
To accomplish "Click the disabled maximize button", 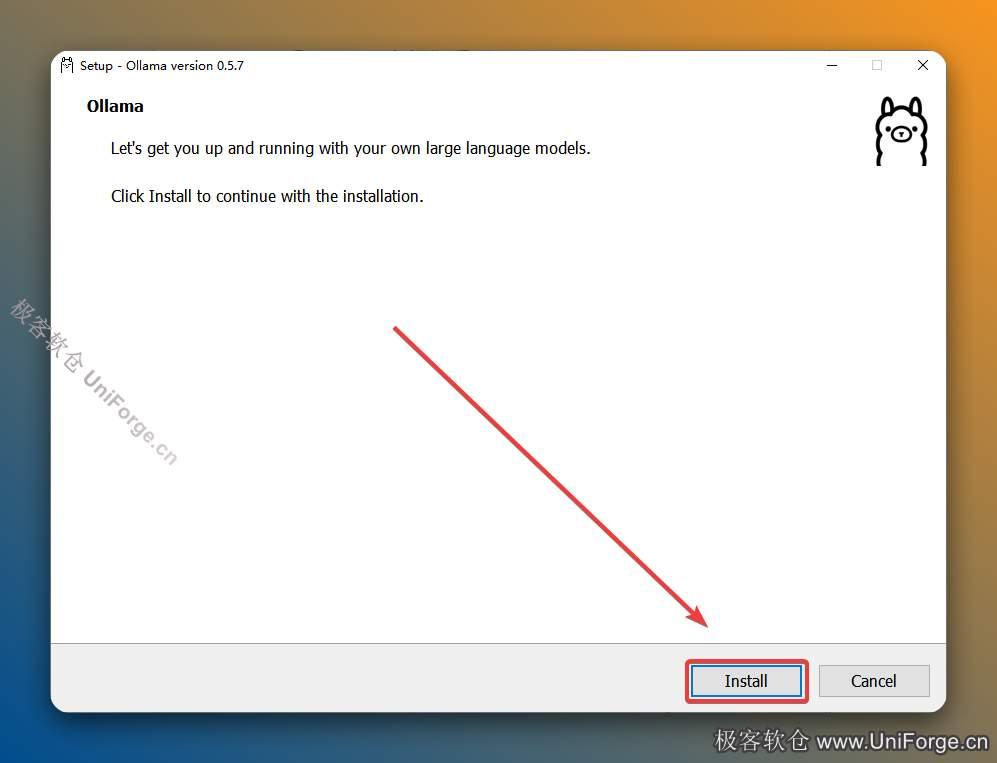I will 877,65.
